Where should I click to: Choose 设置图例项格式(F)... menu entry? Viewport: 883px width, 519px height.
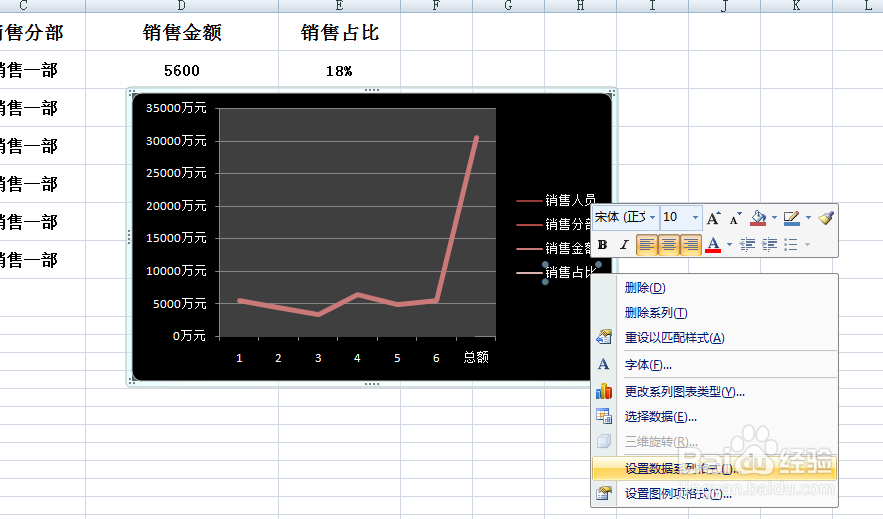pyautogui.click(x=714, y=494)
